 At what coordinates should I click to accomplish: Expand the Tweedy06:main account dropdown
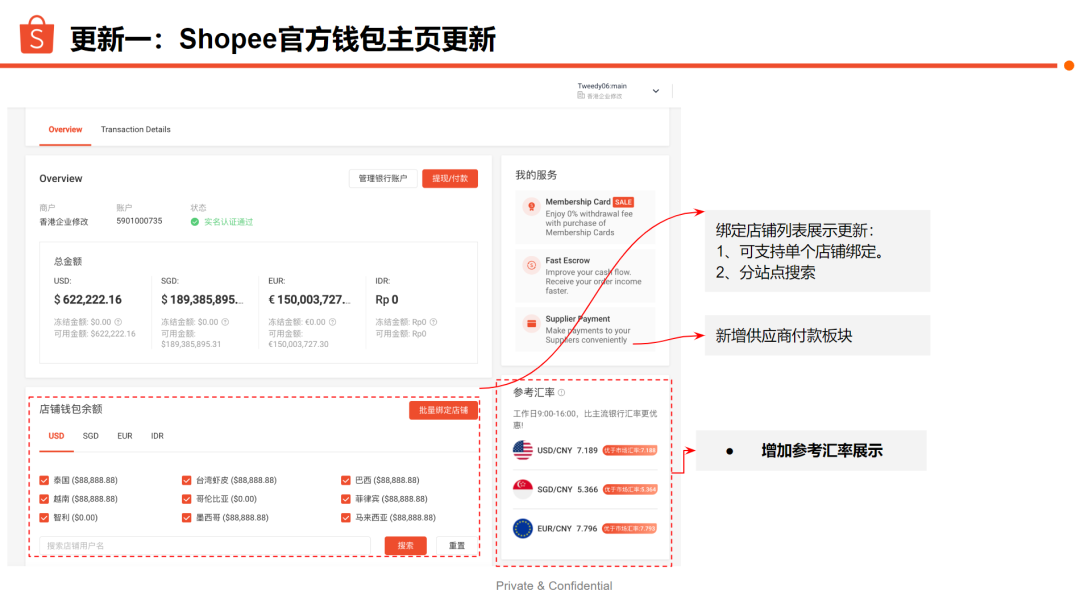pyautogui.click(x=655, y=89)
